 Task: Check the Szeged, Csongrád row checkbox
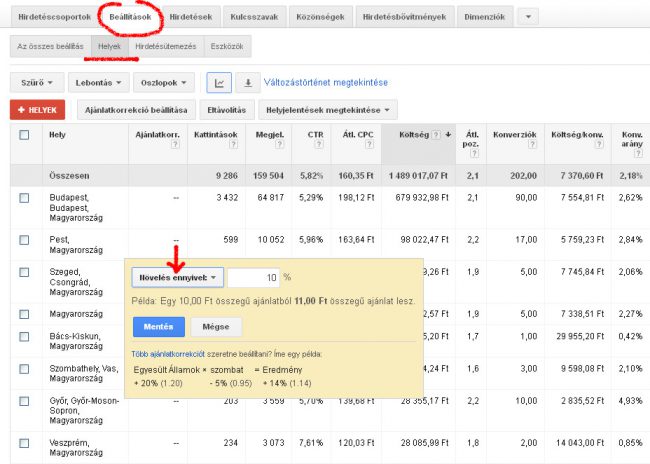point(24,272)
